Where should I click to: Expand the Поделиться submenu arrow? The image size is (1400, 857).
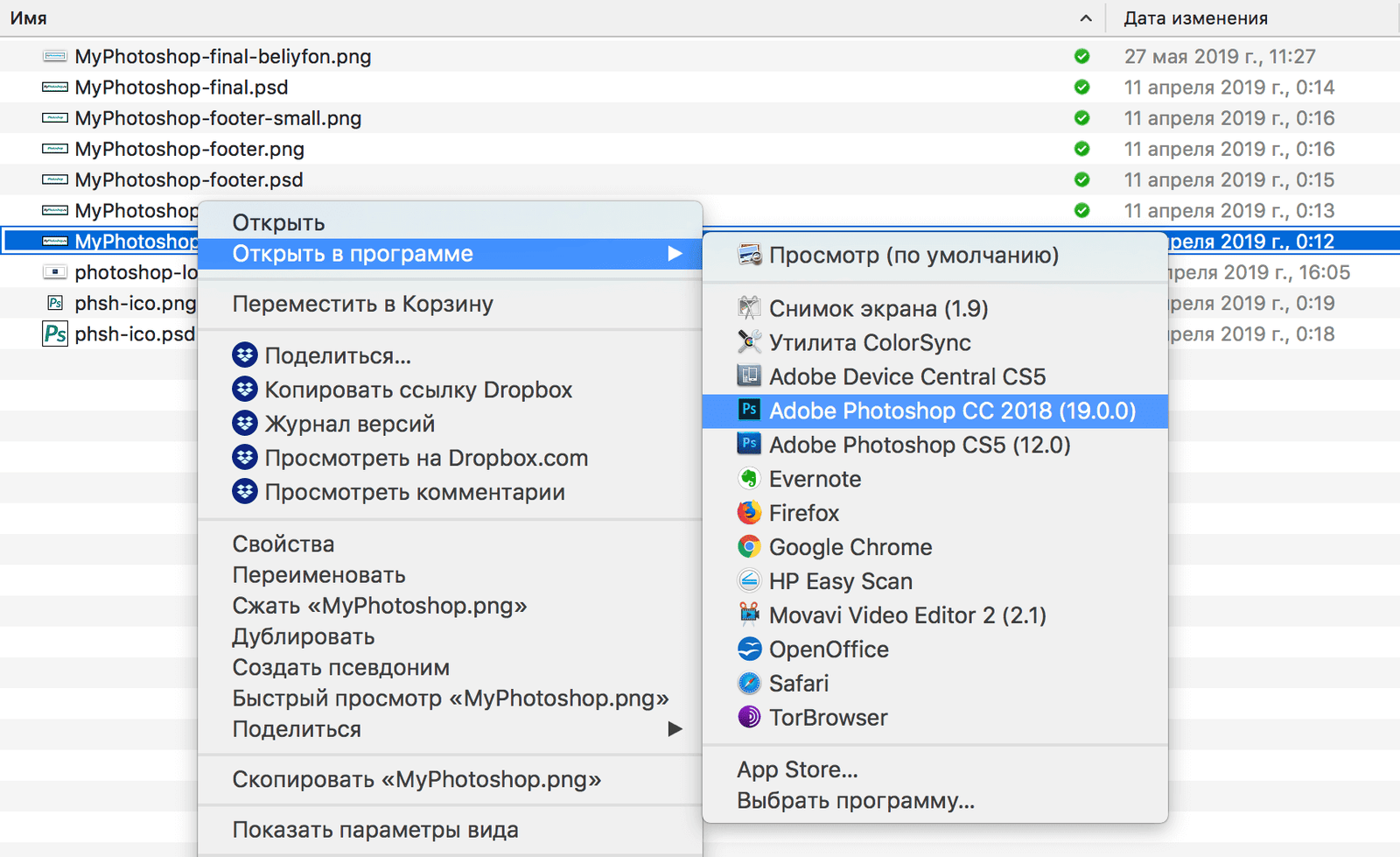tap(675, 729)
